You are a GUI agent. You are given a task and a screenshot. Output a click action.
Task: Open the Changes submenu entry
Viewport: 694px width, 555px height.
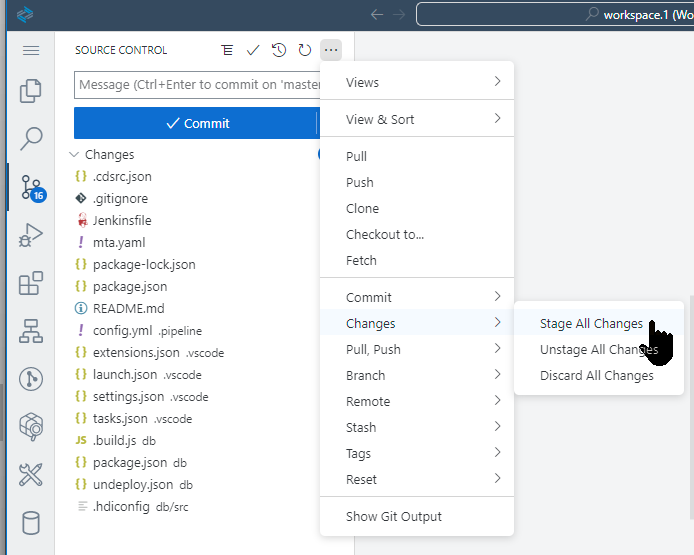pyautogui.click(x=417, y=324)
